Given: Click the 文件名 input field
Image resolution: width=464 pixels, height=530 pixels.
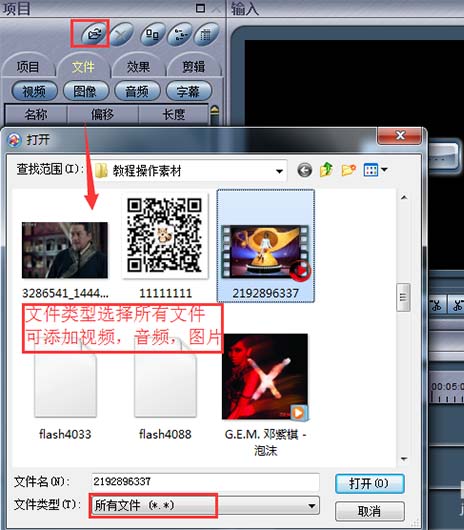Looking at the screenshot, I should pos(205,482).
